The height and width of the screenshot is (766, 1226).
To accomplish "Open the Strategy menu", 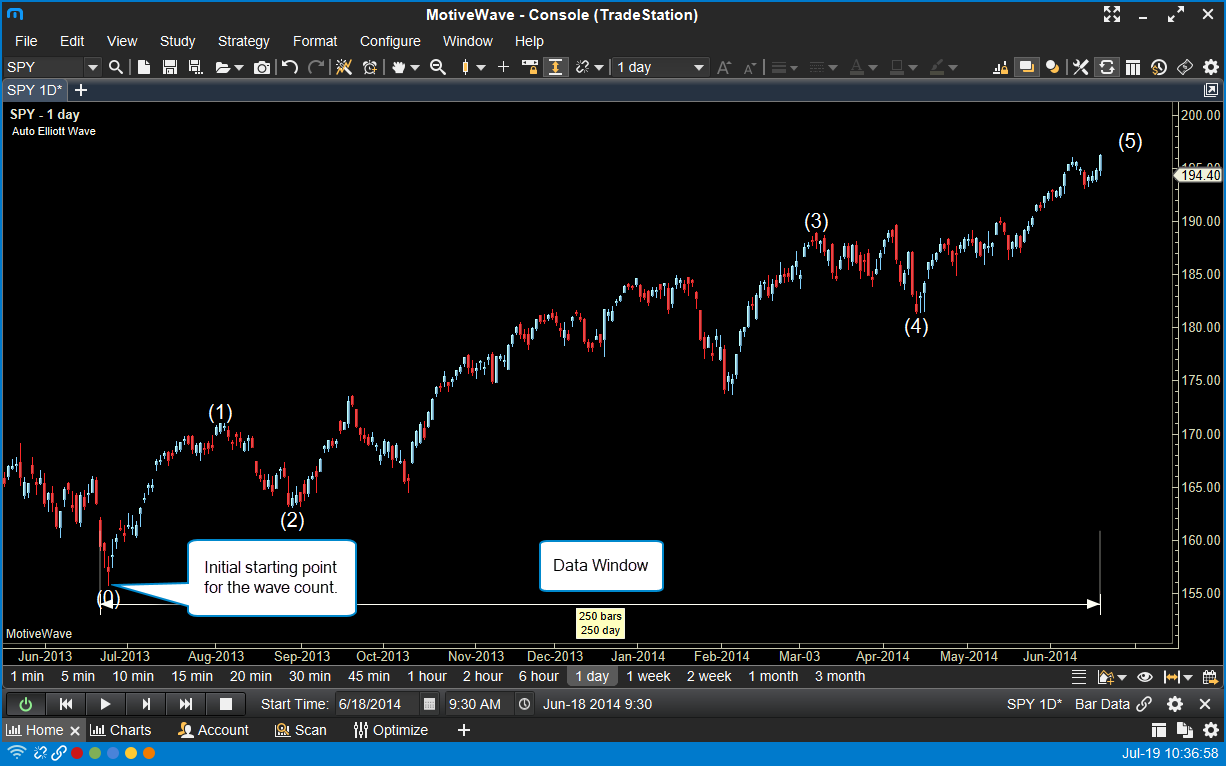I will coord(243,41).
